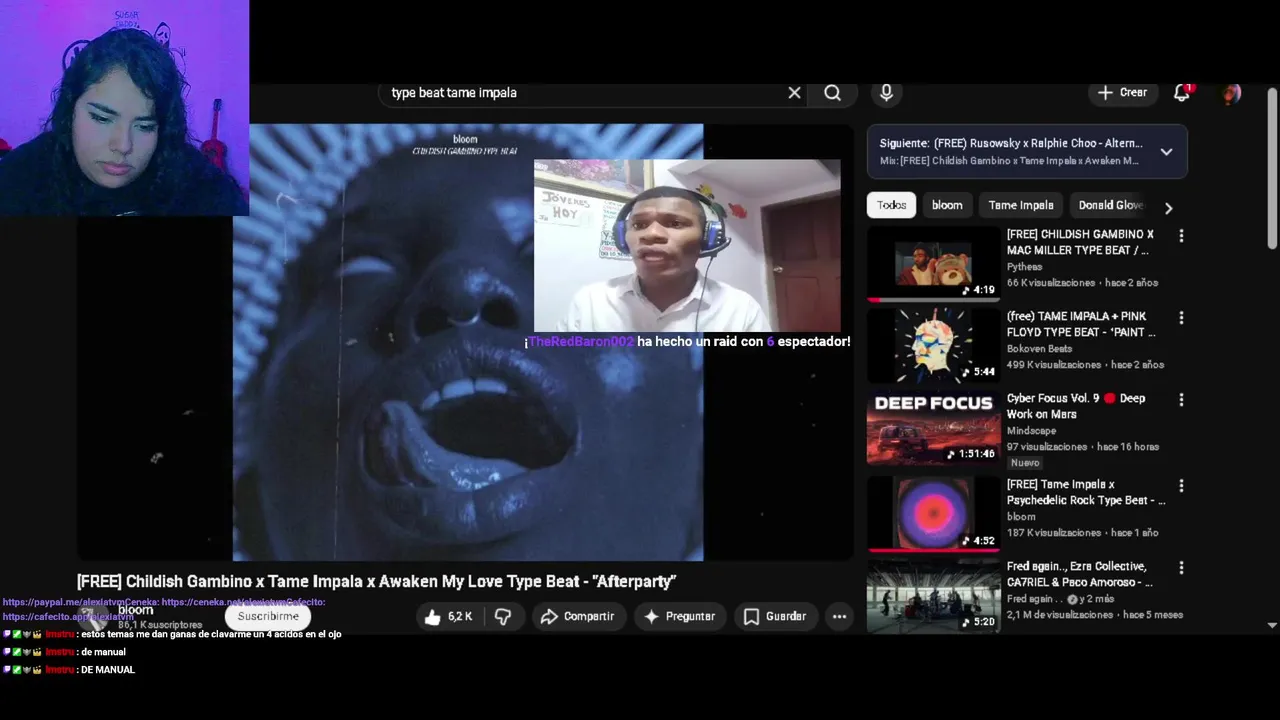Open options for Tame Impala + Pink Floyd video

point(1181,318)
